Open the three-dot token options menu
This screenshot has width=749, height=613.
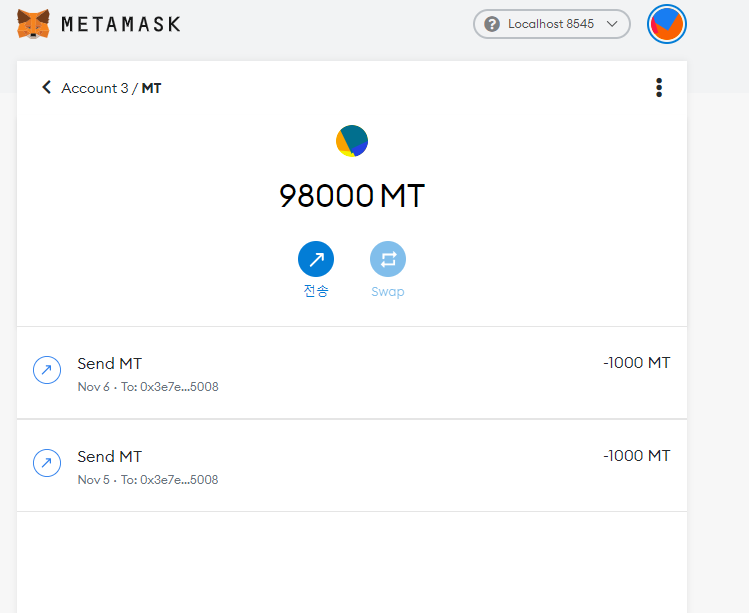click(x=659, y=88)
